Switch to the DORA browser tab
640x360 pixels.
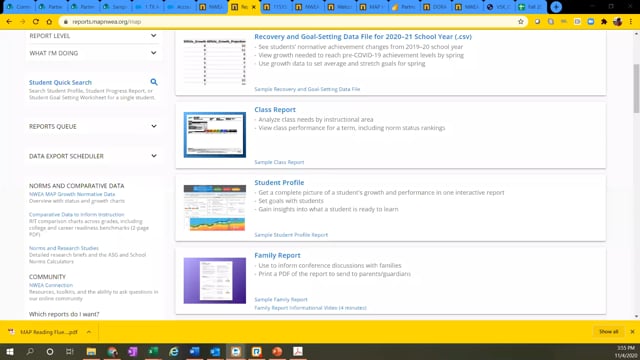tap(435, 7)
